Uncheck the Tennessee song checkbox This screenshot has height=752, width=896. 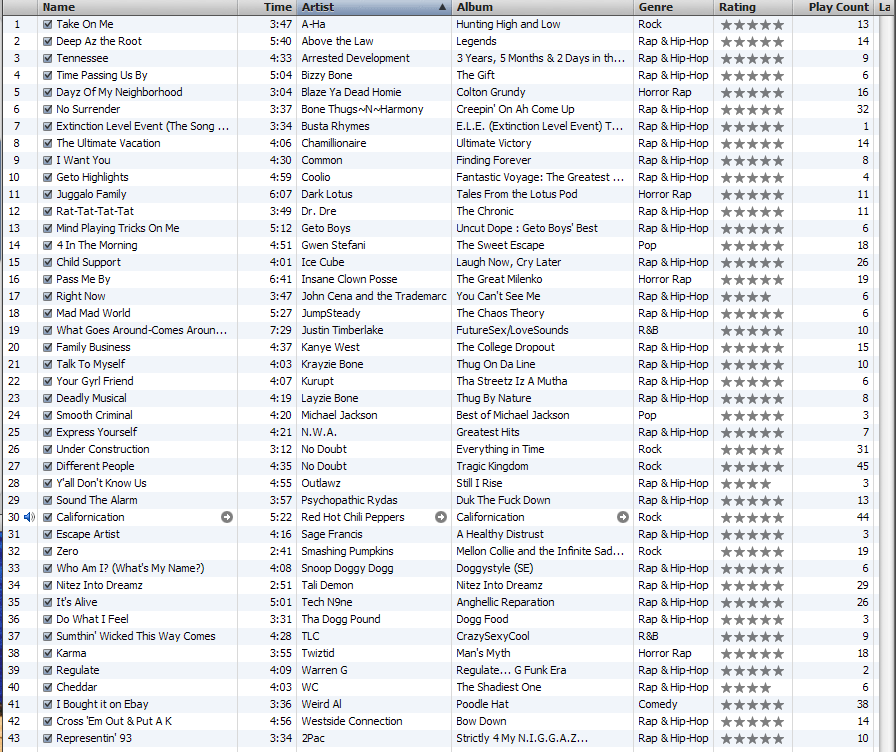(x=48, y=58)
